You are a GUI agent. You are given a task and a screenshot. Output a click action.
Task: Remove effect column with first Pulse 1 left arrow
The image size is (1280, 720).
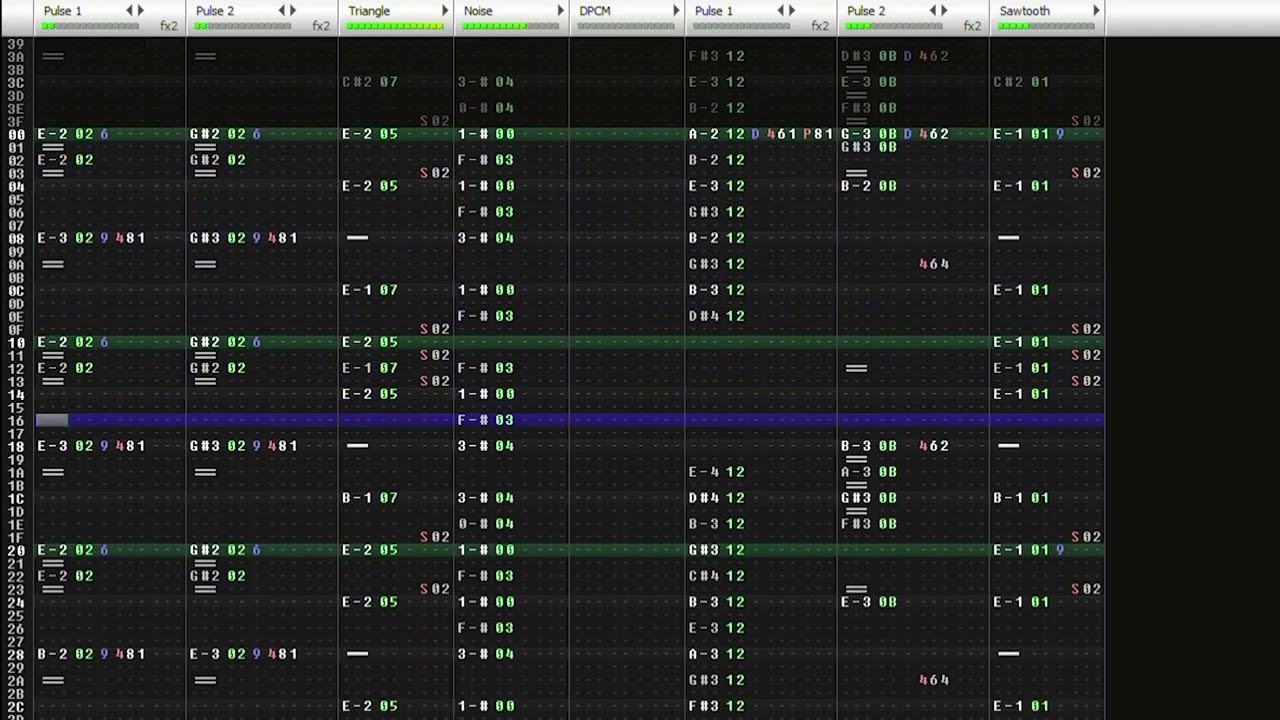[x=128, y=11]
